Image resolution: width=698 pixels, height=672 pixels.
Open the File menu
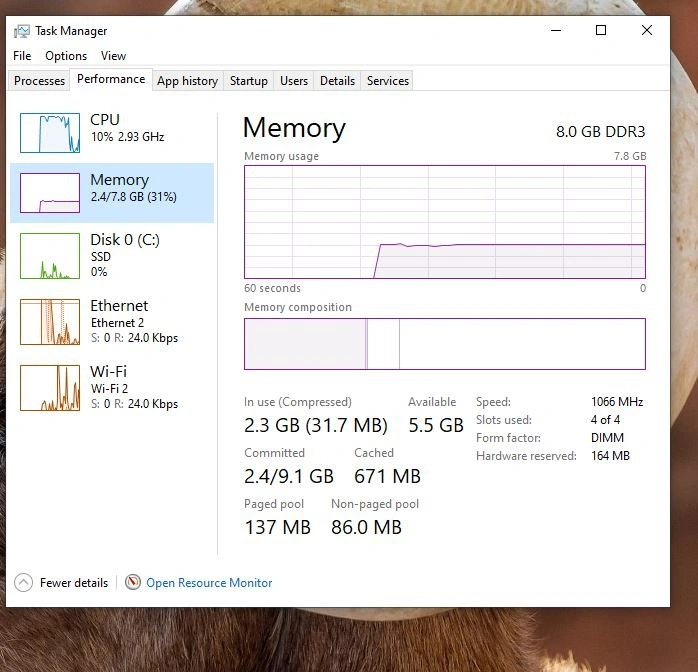click(x=22, y=56)
